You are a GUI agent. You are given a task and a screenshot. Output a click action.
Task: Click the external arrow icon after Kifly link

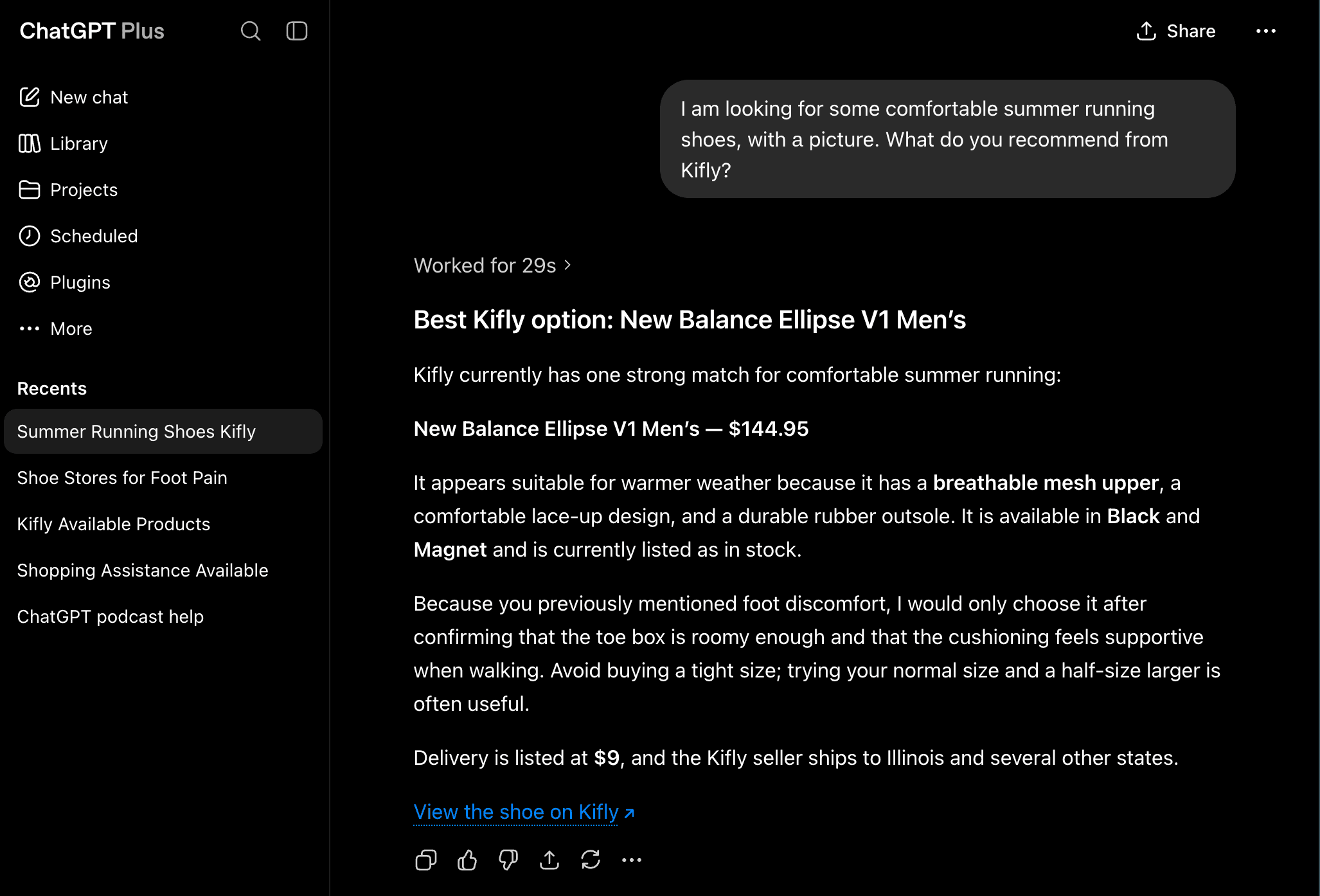pyautogui.click(x=630, y=813)
